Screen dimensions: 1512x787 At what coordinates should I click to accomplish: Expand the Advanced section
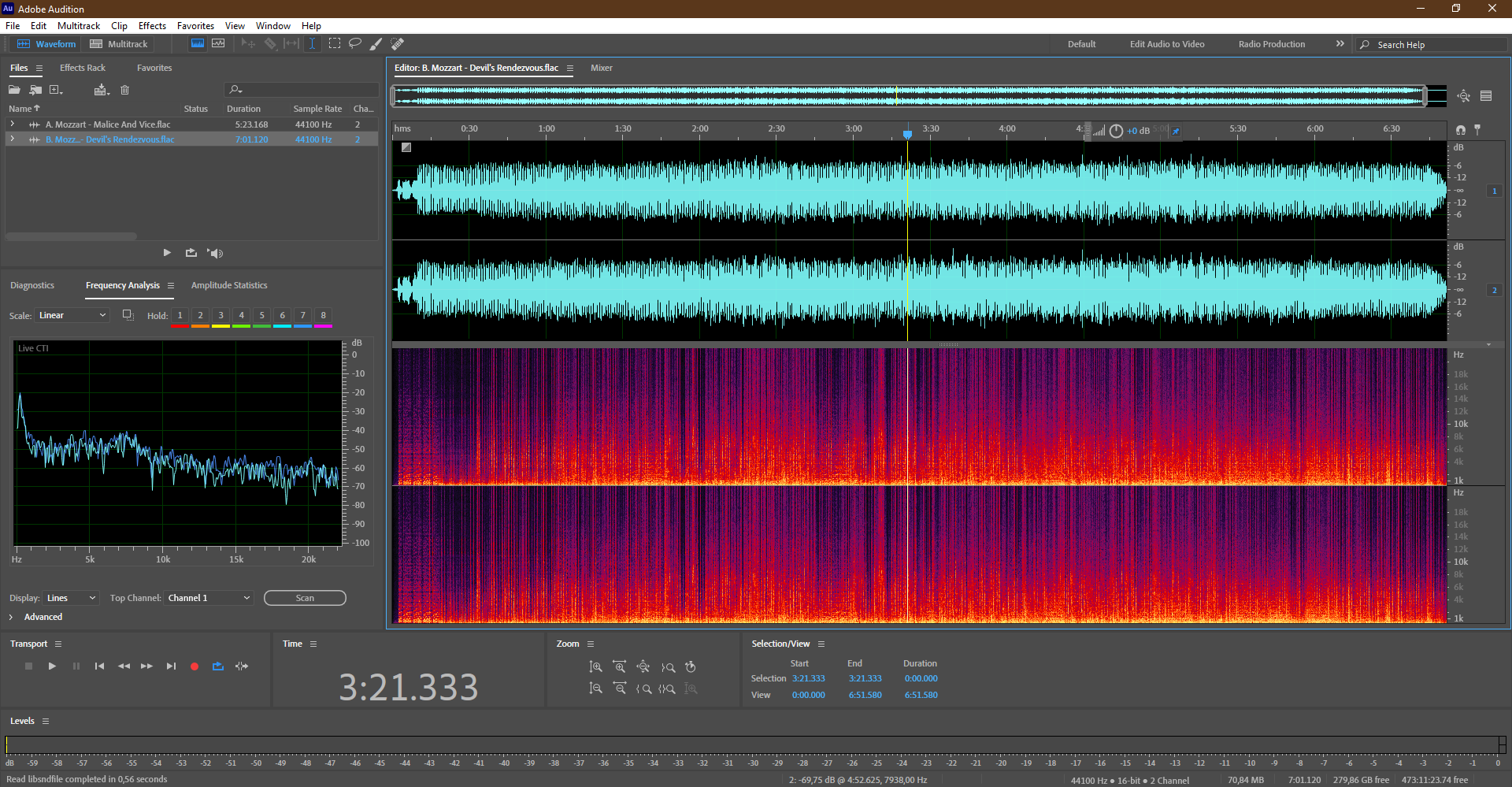click(11, 617)
